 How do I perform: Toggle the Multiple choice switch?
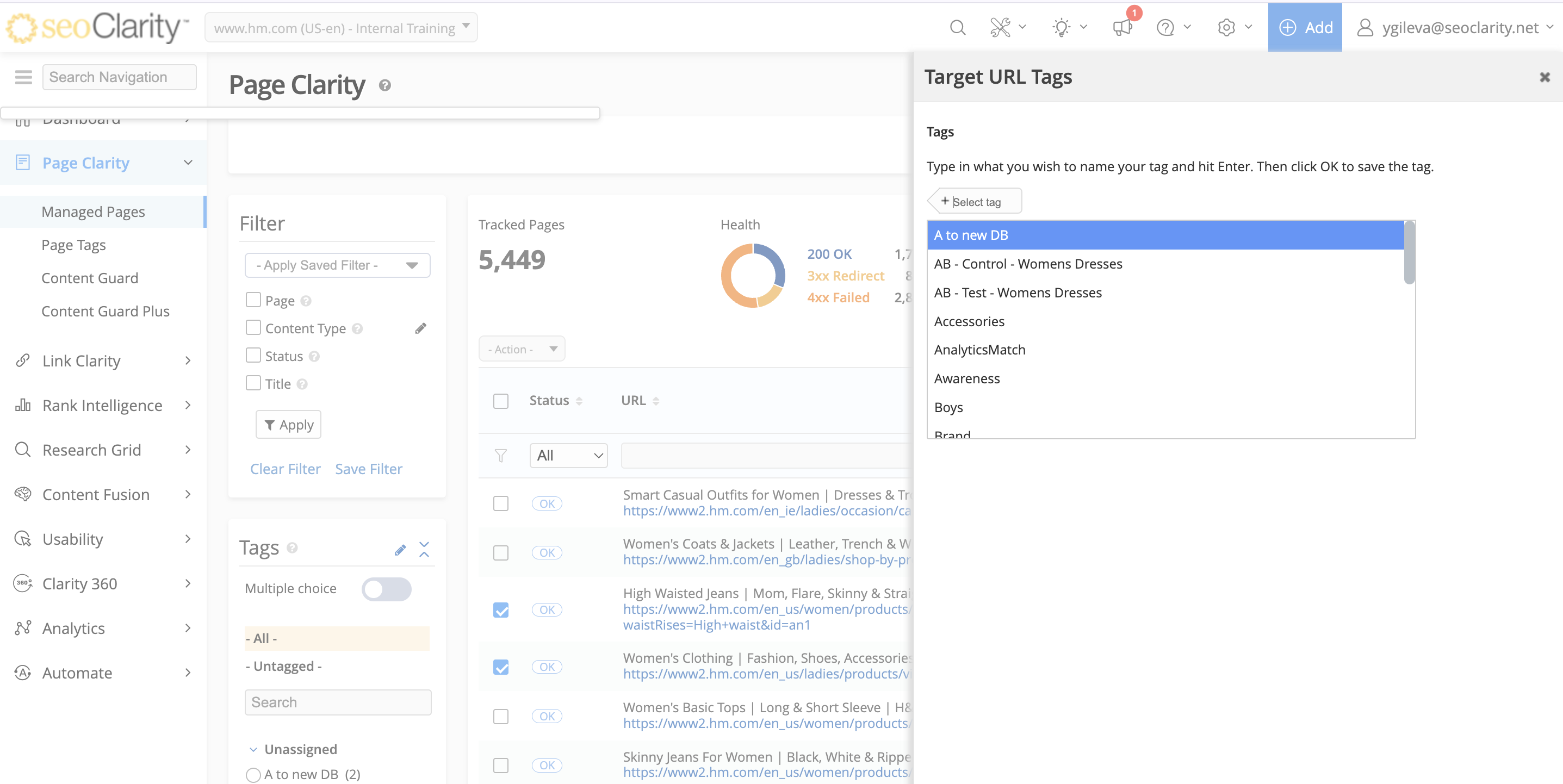coord(387,589)
